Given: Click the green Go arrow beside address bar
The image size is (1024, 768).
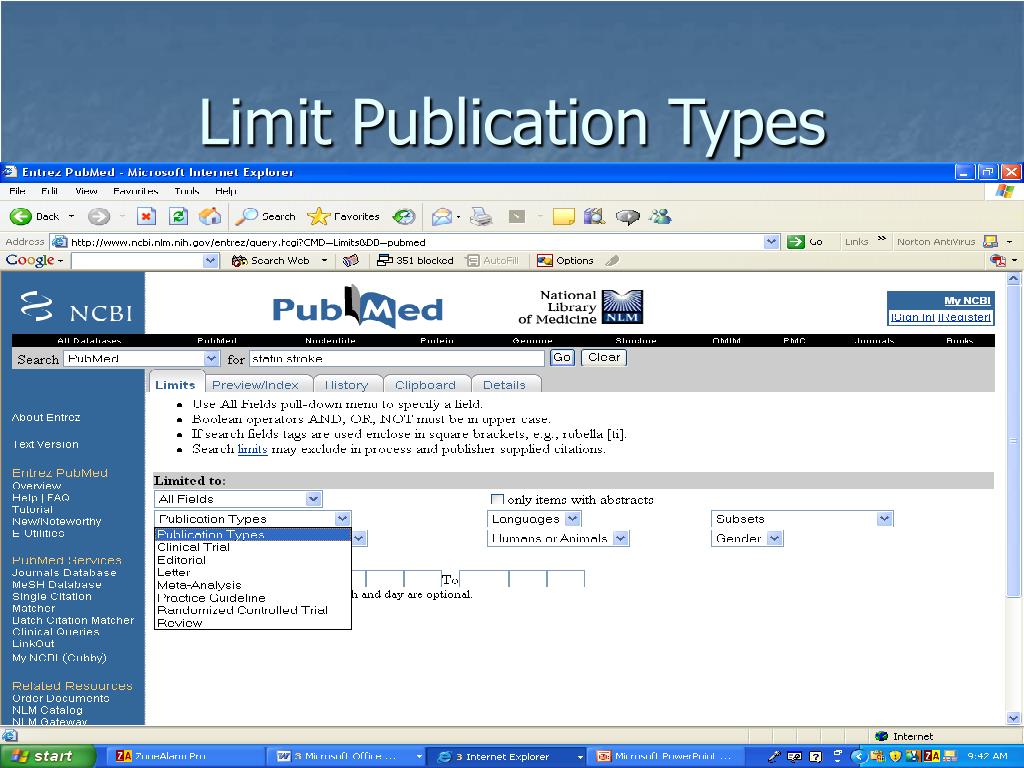Looking at the screenshot, I should coord(795,242).
